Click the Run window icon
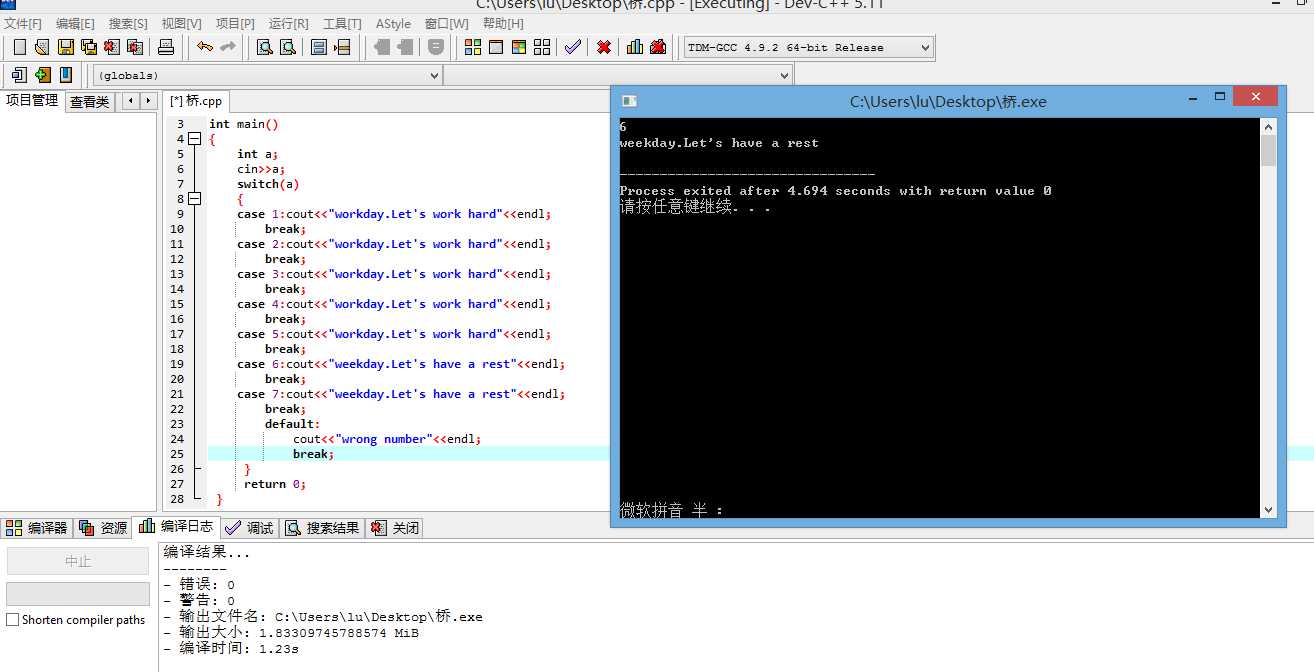Image resolution: width=1314 pixels, height=672 pixels. (x=496, y=47)
